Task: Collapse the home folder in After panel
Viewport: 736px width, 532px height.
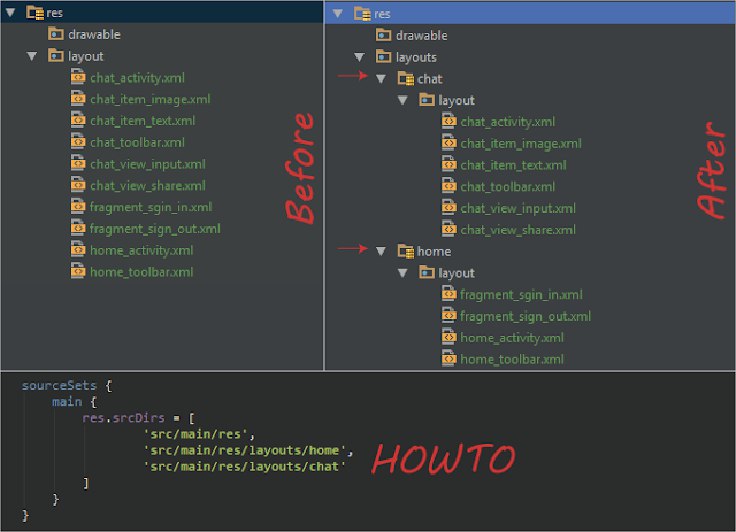Action: click(381, 251)
